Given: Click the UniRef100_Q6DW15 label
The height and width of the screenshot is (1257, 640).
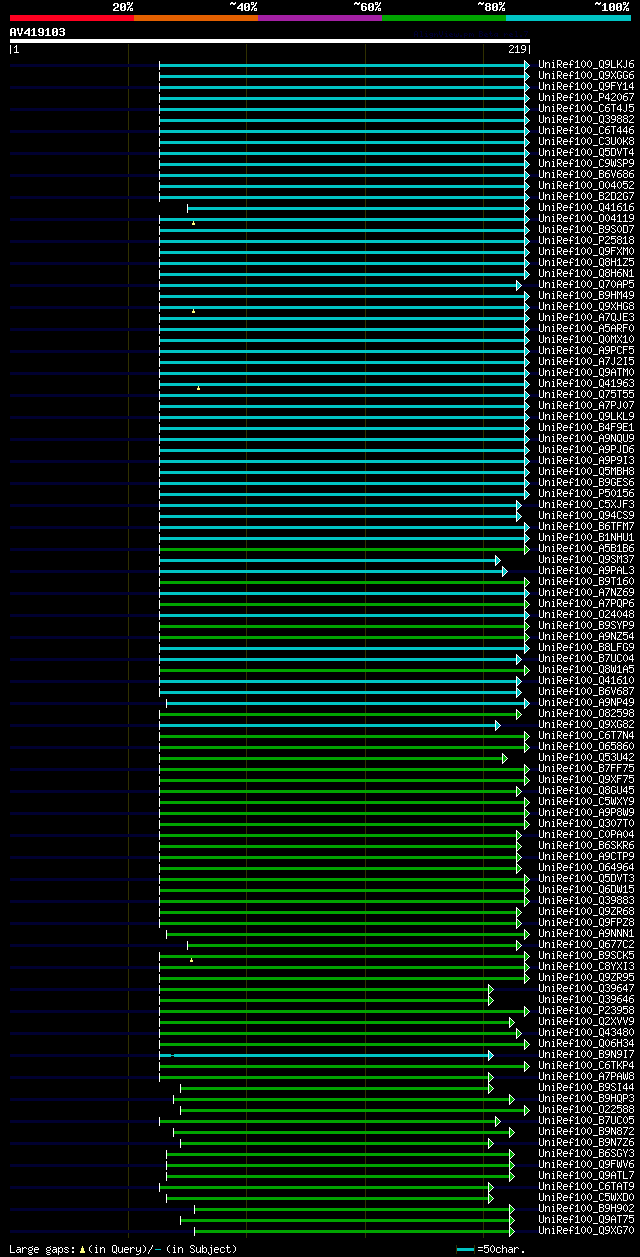Looking at the screenshot, I should [x=586, y=889].
